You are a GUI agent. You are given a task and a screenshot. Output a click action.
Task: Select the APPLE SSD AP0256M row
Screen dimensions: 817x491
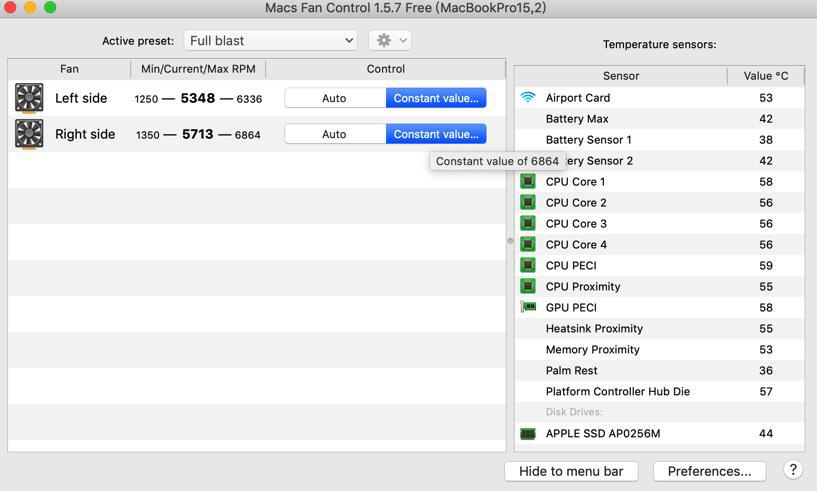click(660, 433)
